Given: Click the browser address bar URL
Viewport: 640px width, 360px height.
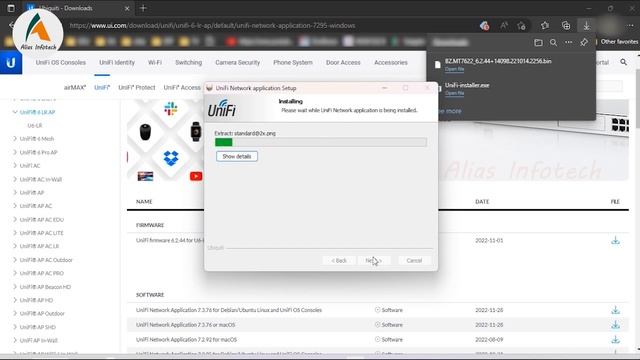Looking at the screenshot, I should point(212,26).
